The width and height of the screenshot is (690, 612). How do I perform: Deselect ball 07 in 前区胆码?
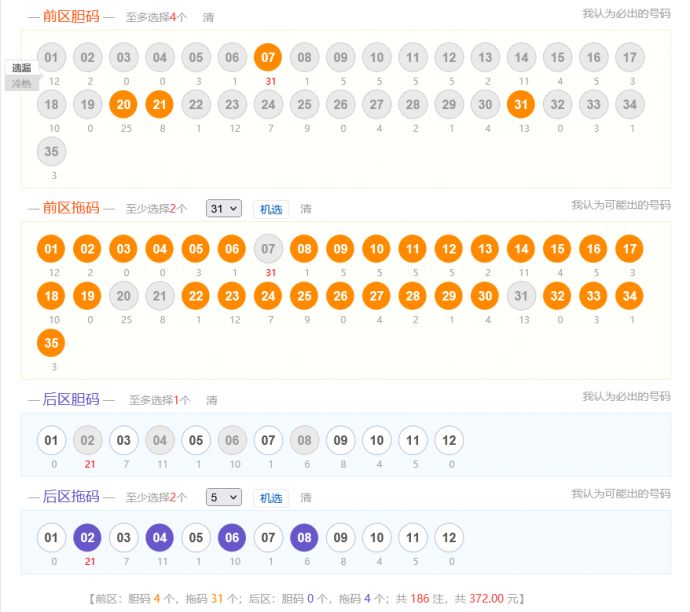coord(268,57)
